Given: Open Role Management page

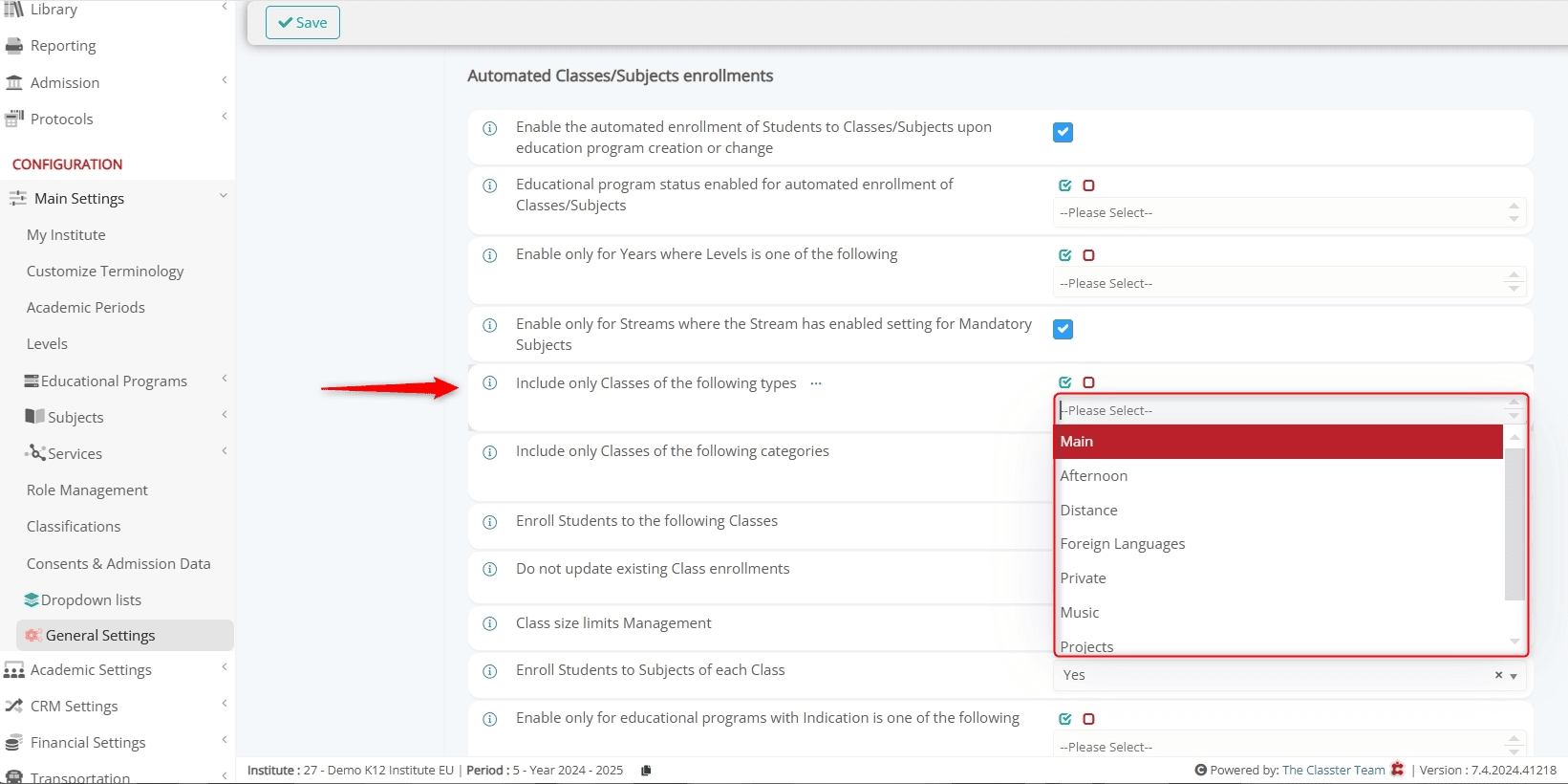Looking at the screenshot, I should pos(87,490).
